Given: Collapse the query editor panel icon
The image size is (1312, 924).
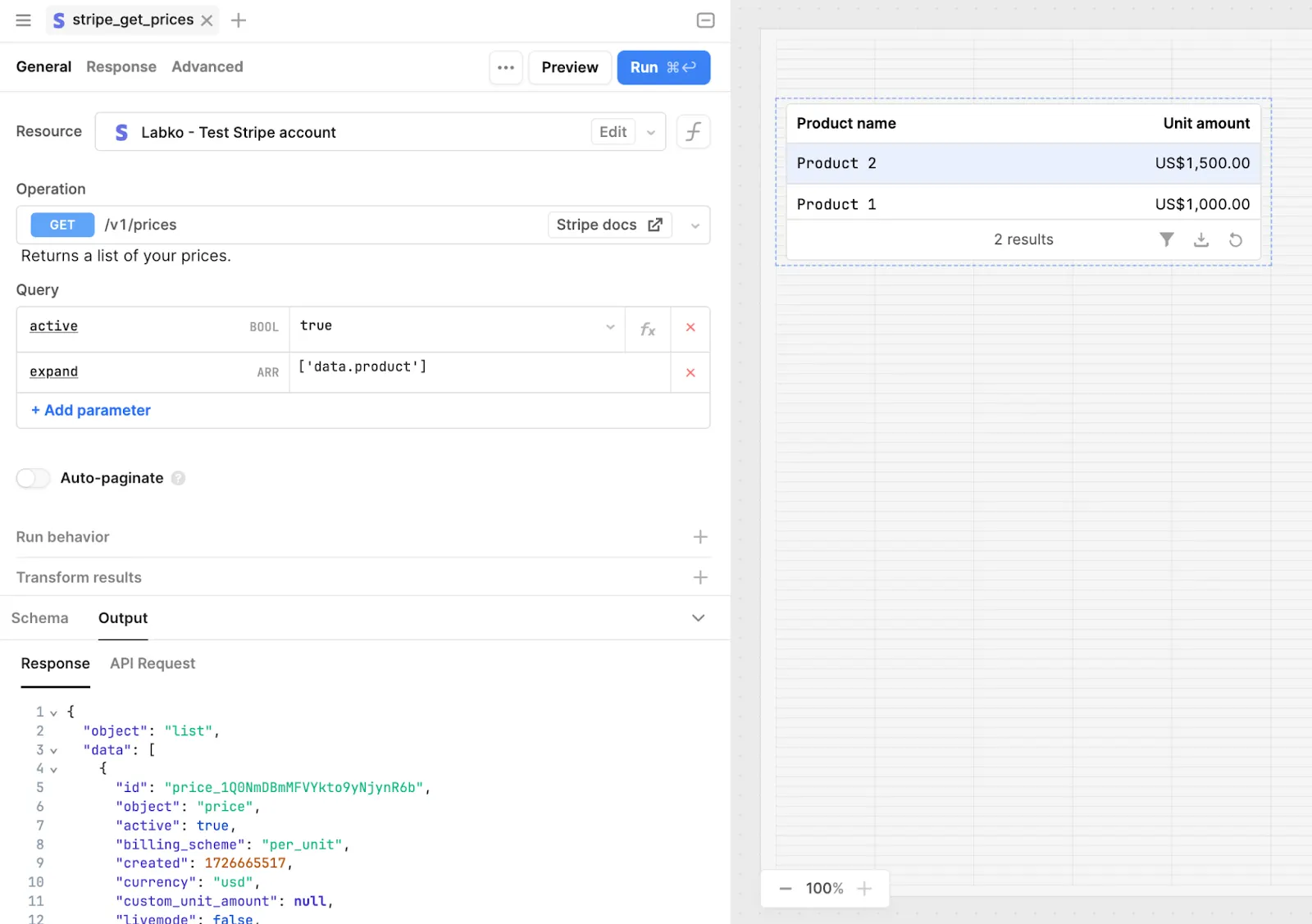Looking at the screenshot, I should pos(705,20).
